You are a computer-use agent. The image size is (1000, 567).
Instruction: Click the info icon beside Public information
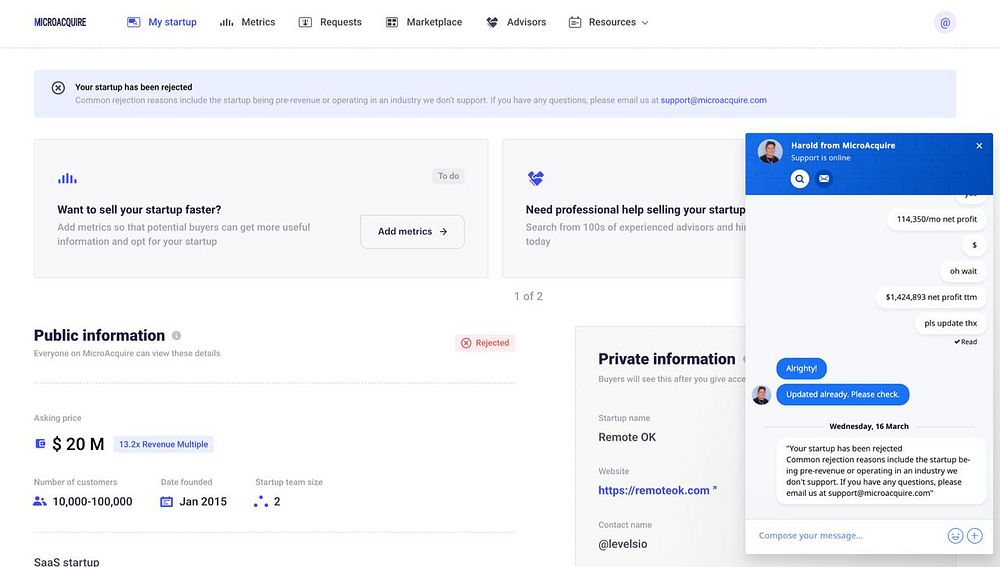point(177,335)
